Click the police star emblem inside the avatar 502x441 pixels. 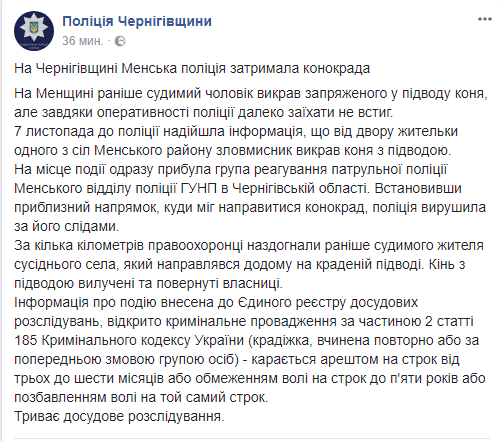pos(34,28)
